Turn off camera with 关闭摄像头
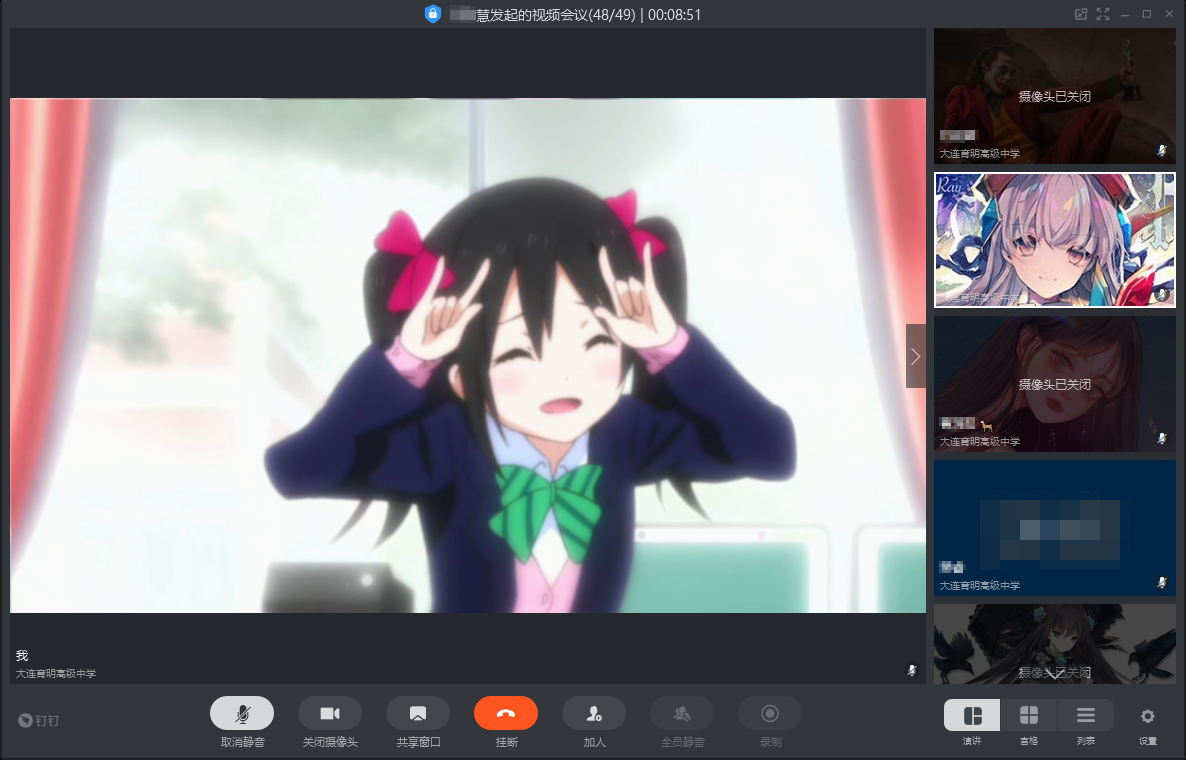 330,713
